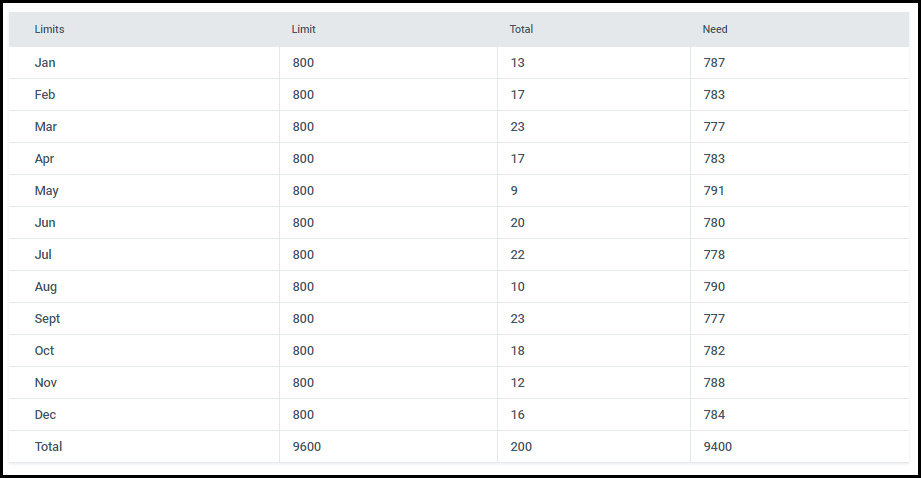Click the Nov need value 788
Screen dimensions: 921x478
[x=714, y=383]
